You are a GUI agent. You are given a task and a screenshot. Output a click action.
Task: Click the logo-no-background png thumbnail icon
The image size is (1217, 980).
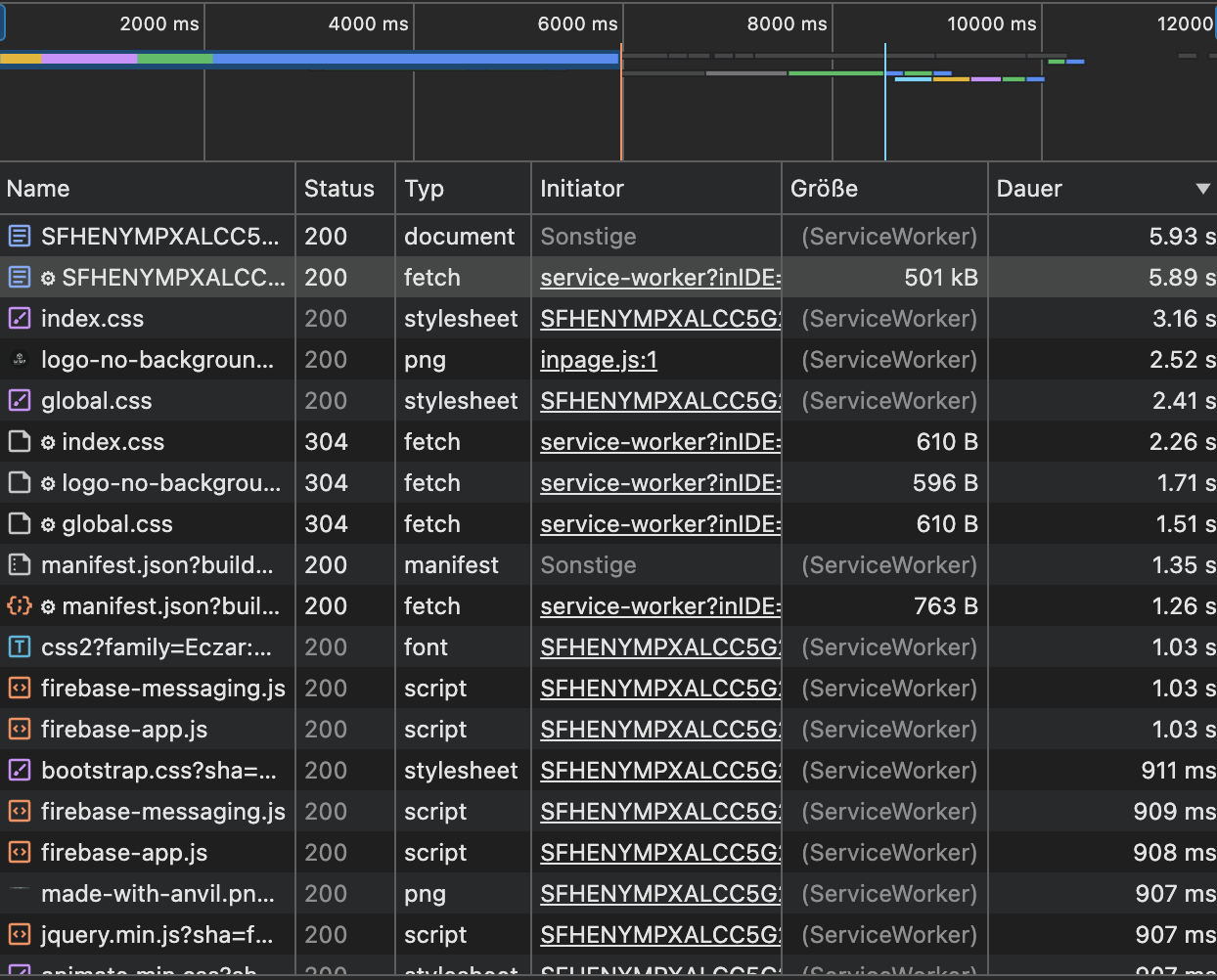click(x=19, y=359)
